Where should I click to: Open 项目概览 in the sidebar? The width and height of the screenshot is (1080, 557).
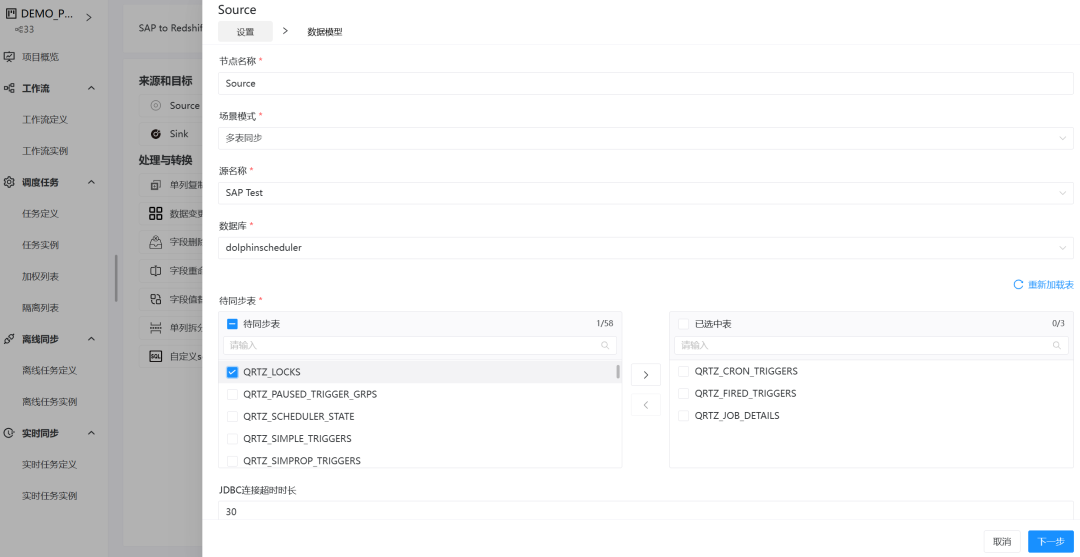tap(41, 57)
